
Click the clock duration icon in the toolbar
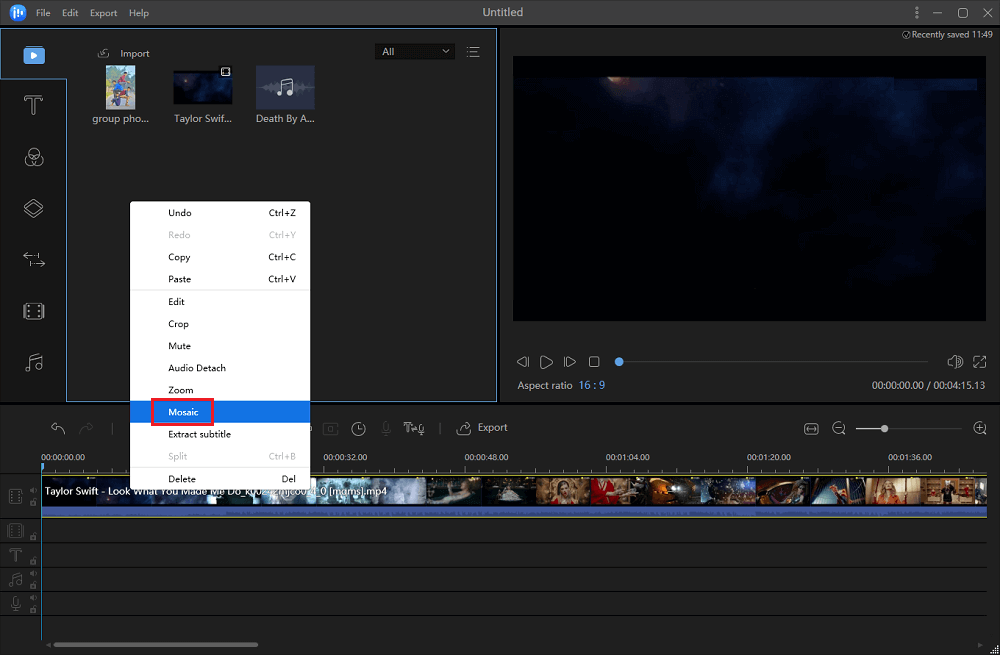pos(358,428)
